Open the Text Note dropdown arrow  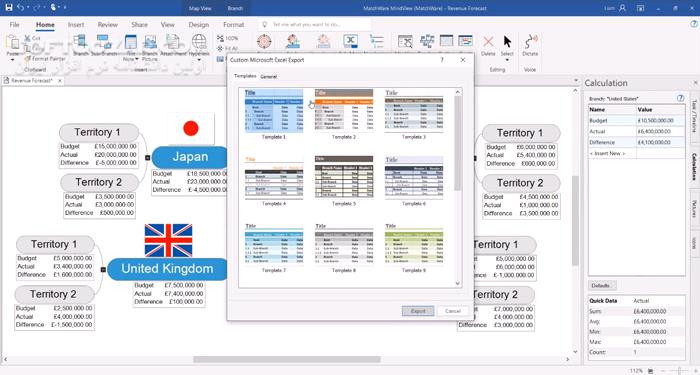(137, 59)
